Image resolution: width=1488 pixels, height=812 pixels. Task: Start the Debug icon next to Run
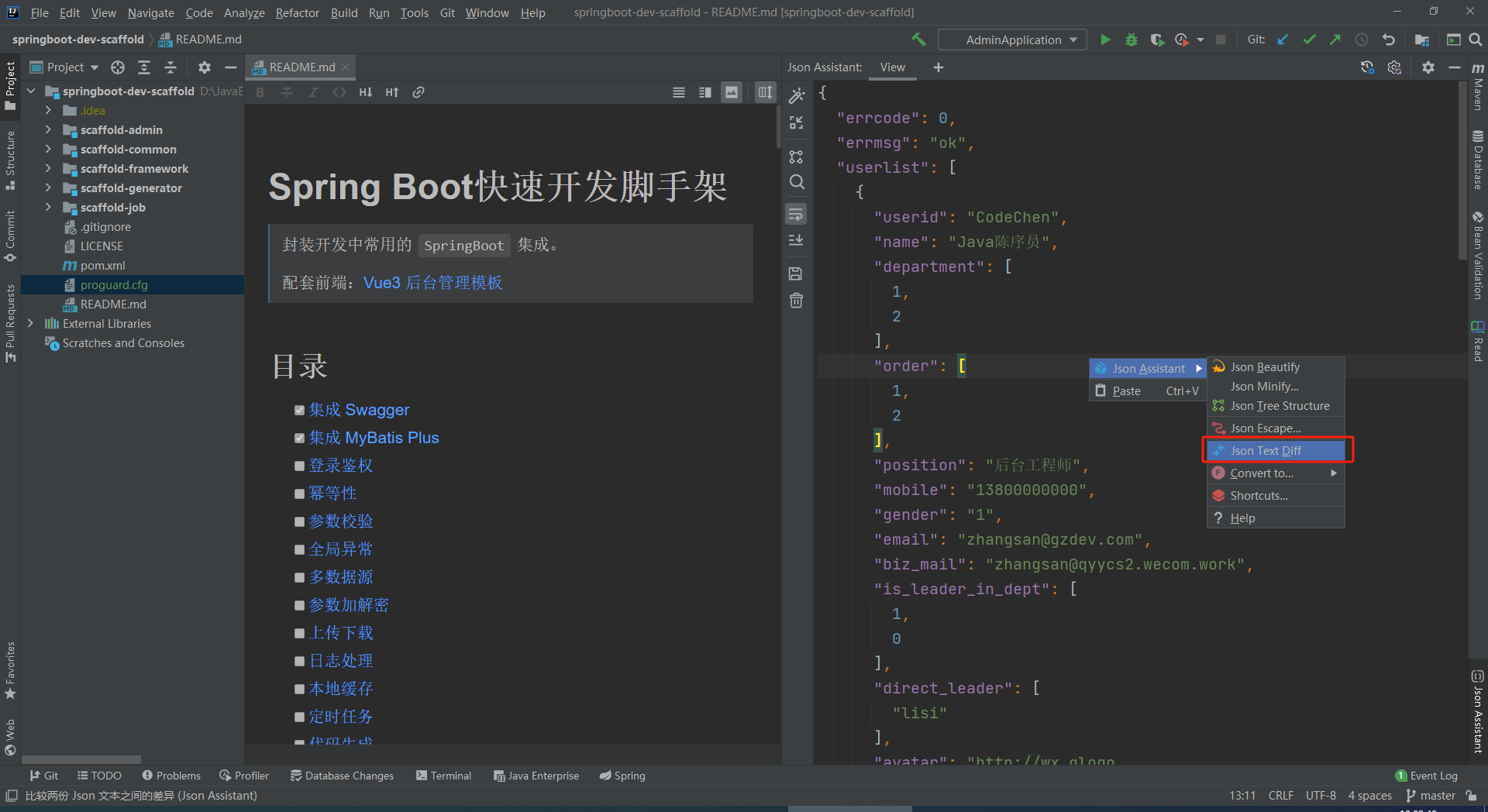pos(1131,39)
